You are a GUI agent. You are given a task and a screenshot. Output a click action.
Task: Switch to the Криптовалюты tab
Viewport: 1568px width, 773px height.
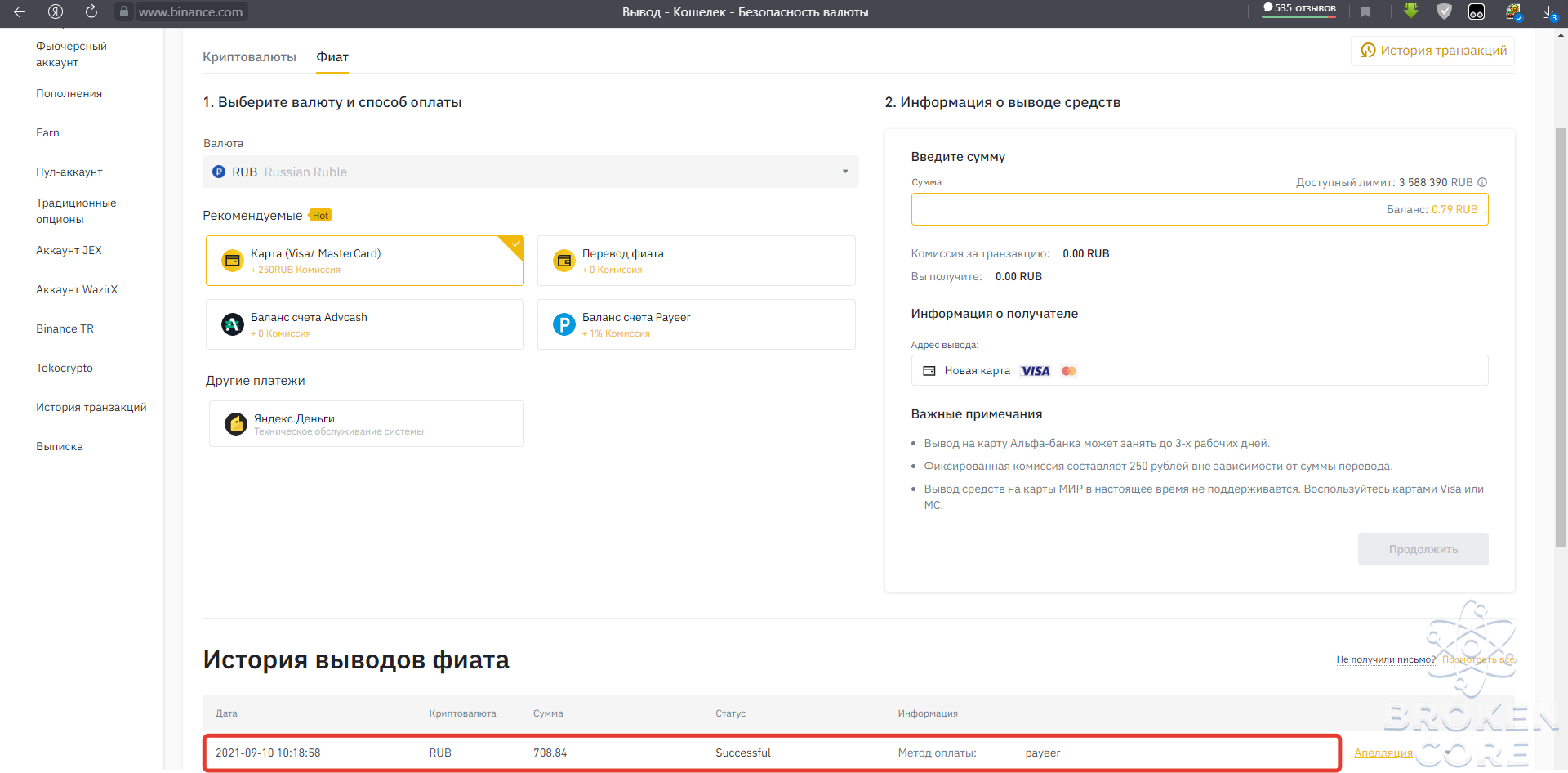coord(249,57)
